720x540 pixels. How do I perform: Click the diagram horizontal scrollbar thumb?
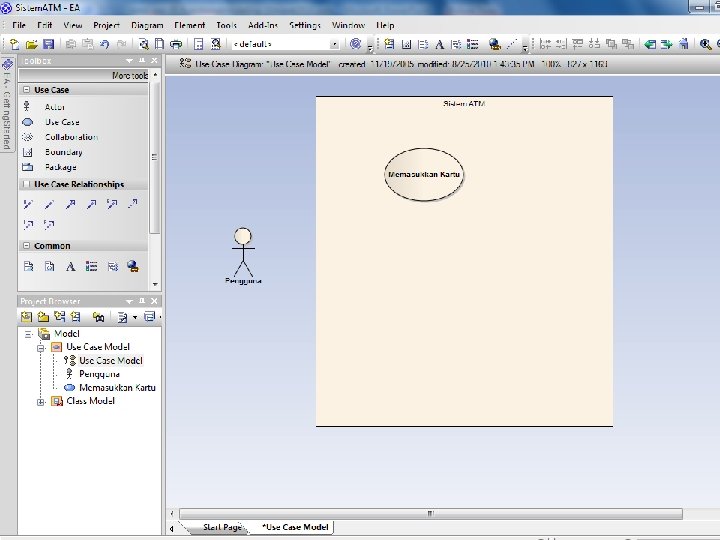(x=430, y=513)
